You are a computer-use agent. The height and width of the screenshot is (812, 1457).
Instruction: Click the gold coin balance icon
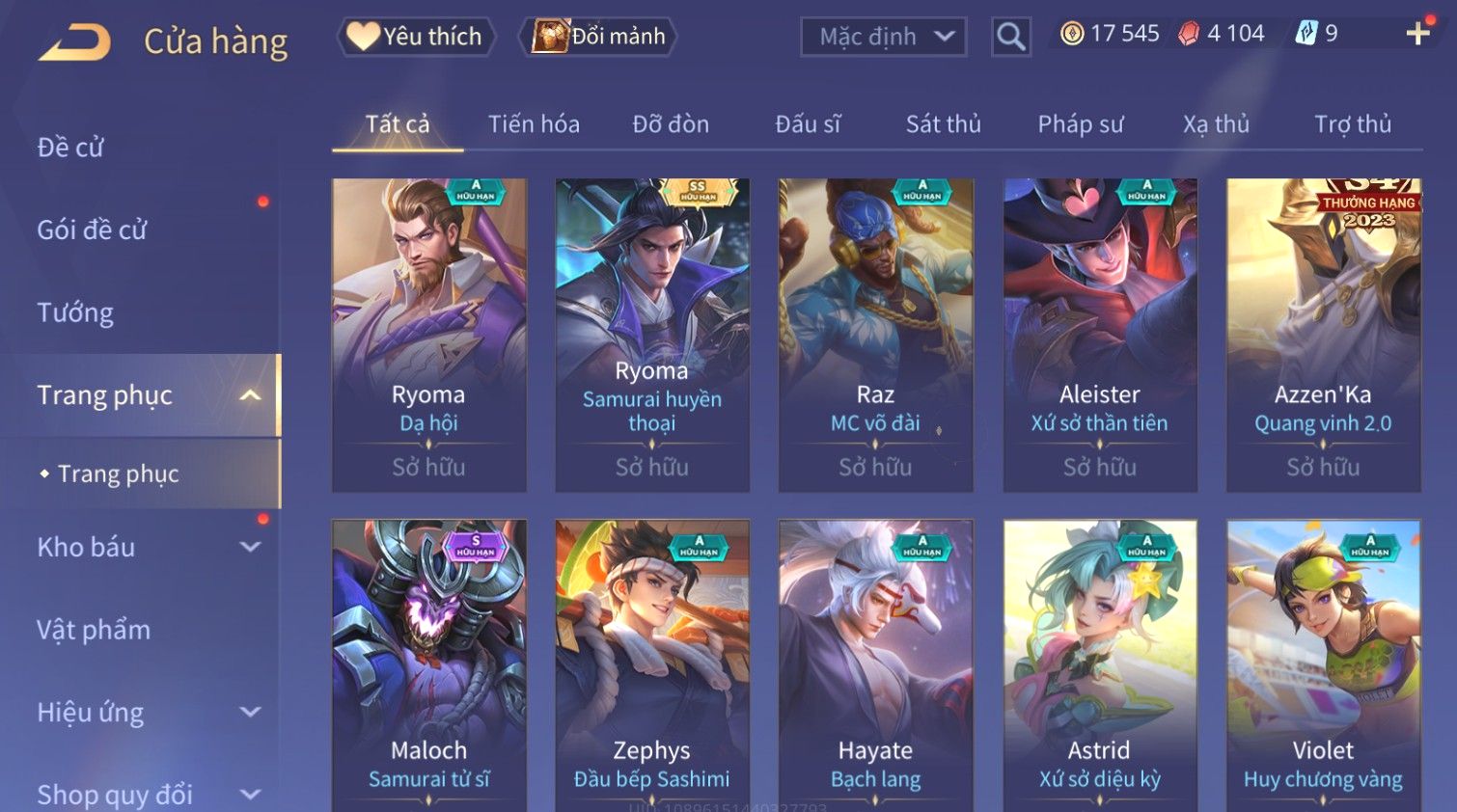click(x=1071, y=34)
